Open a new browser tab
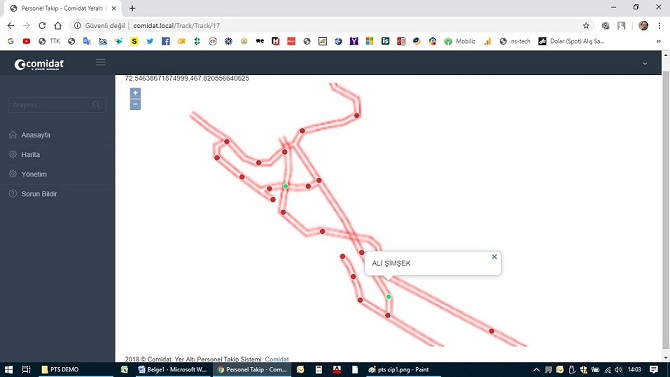 132,8
